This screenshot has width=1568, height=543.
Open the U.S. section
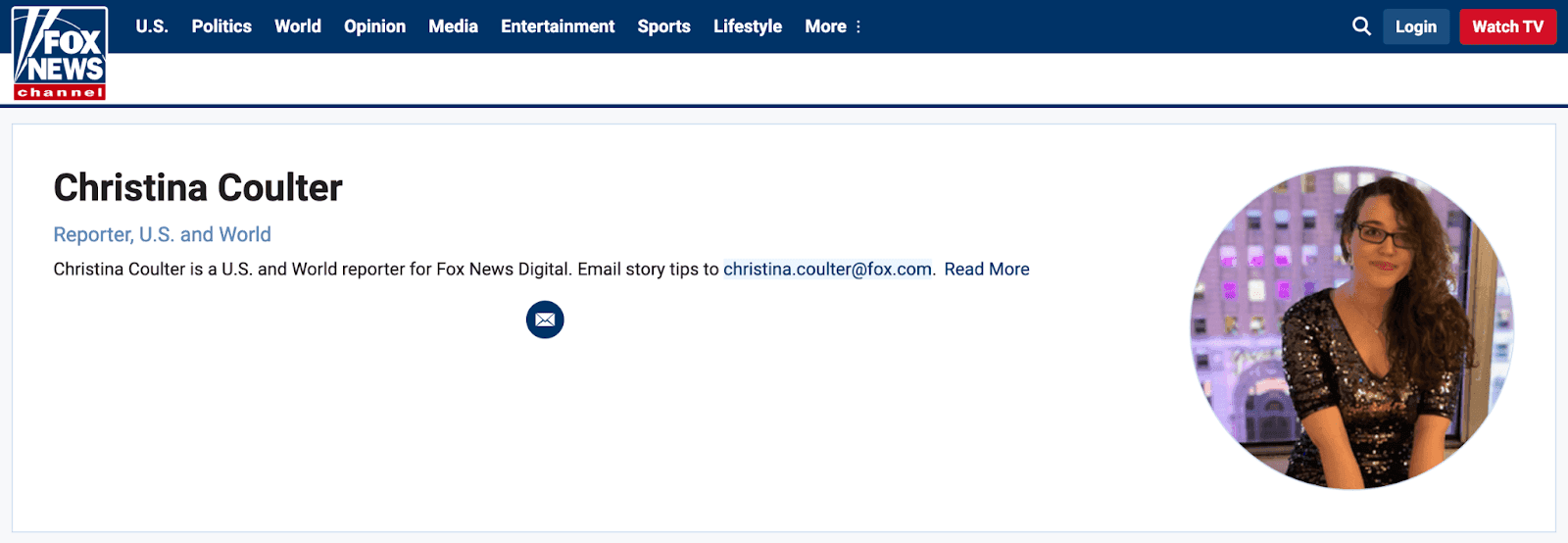pyautogui.click(x=152, y=26)
